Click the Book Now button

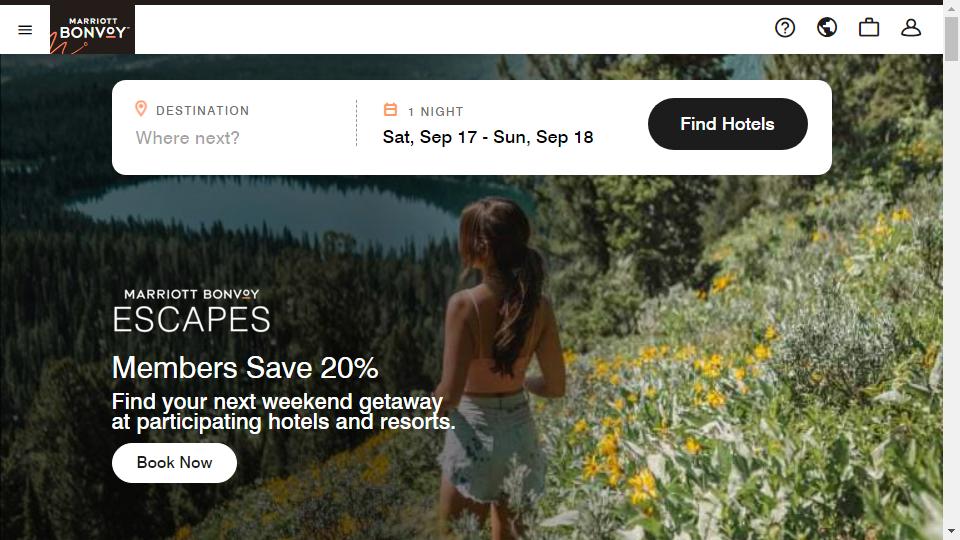click(174, 463)
